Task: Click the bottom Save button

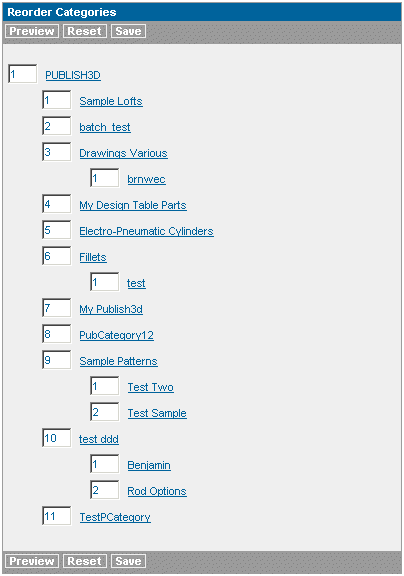Action: (x=128, y=561)
